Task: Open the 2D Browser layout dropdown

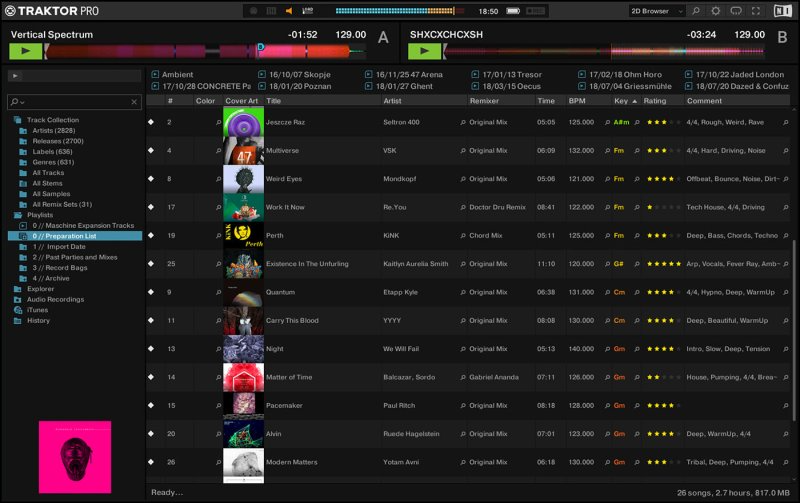Action: tap(657, 11)
